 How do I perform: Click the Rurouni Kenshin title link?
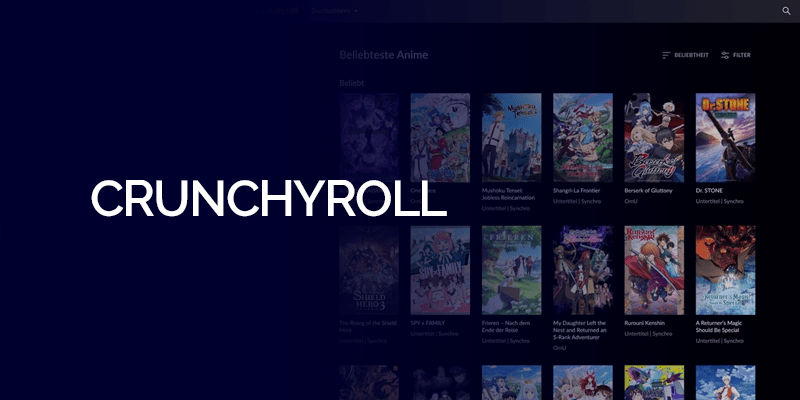click(x=646, y=323)
